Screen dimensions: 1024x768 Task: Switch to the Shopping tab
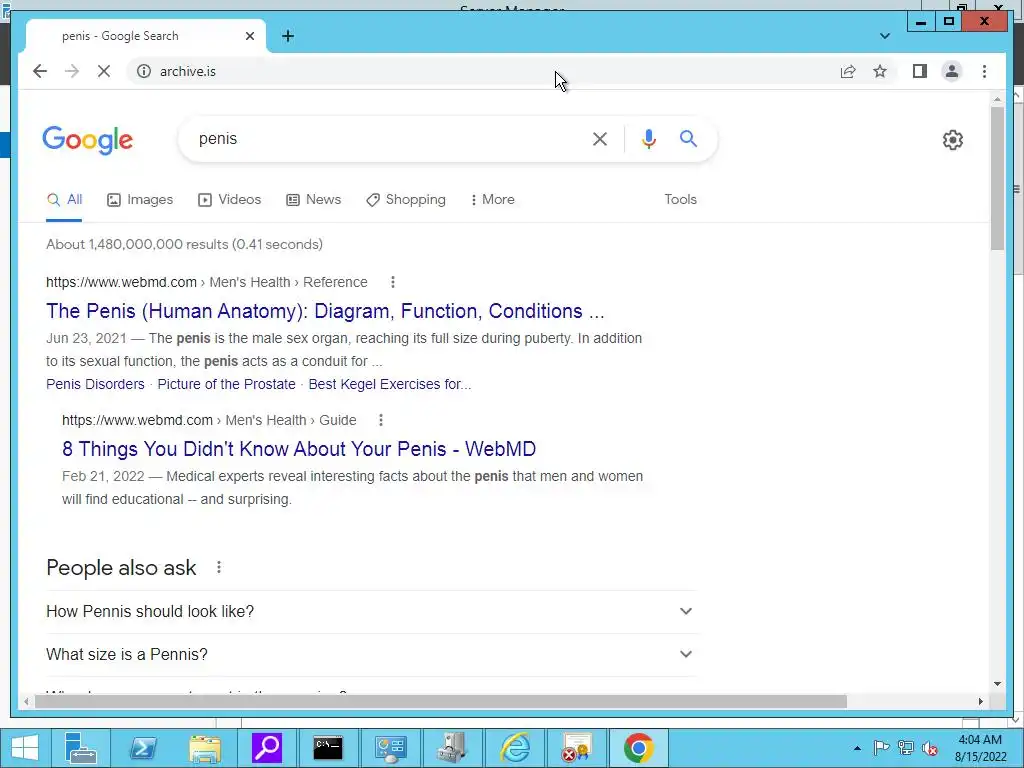click(x=406, y=200)
